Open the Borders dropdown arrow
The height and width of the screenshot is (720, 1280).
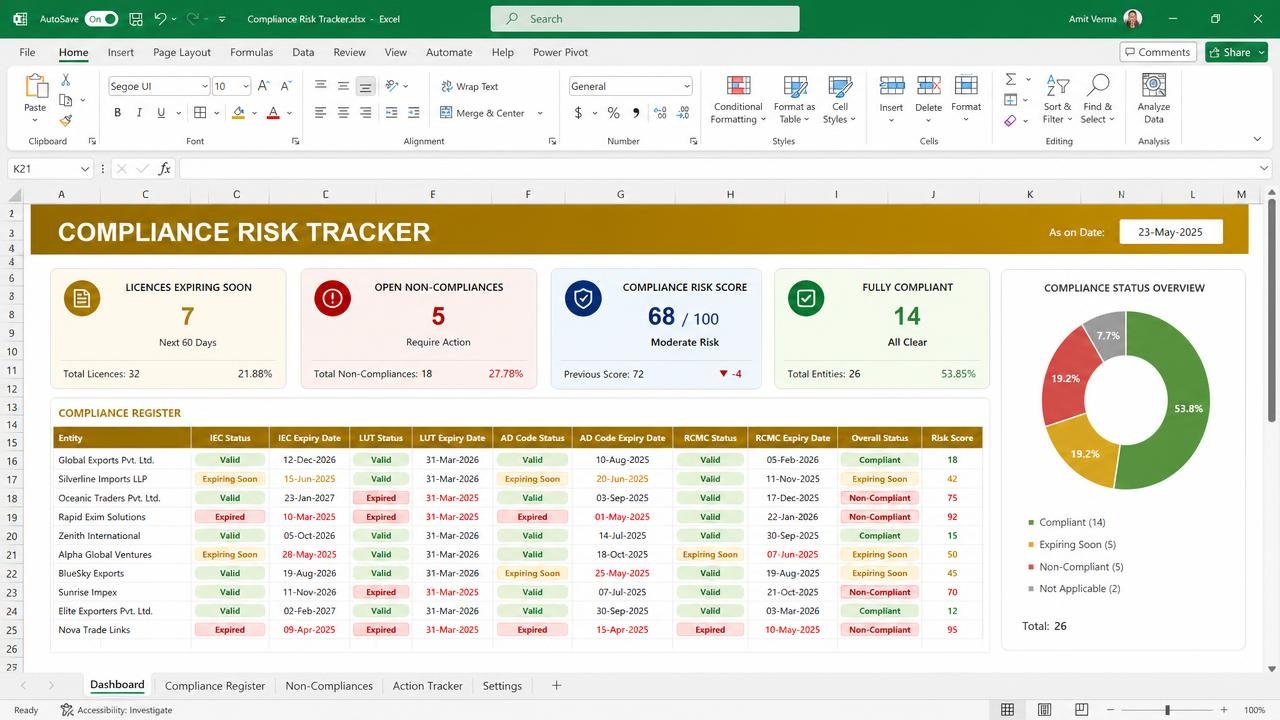point(217,113)
